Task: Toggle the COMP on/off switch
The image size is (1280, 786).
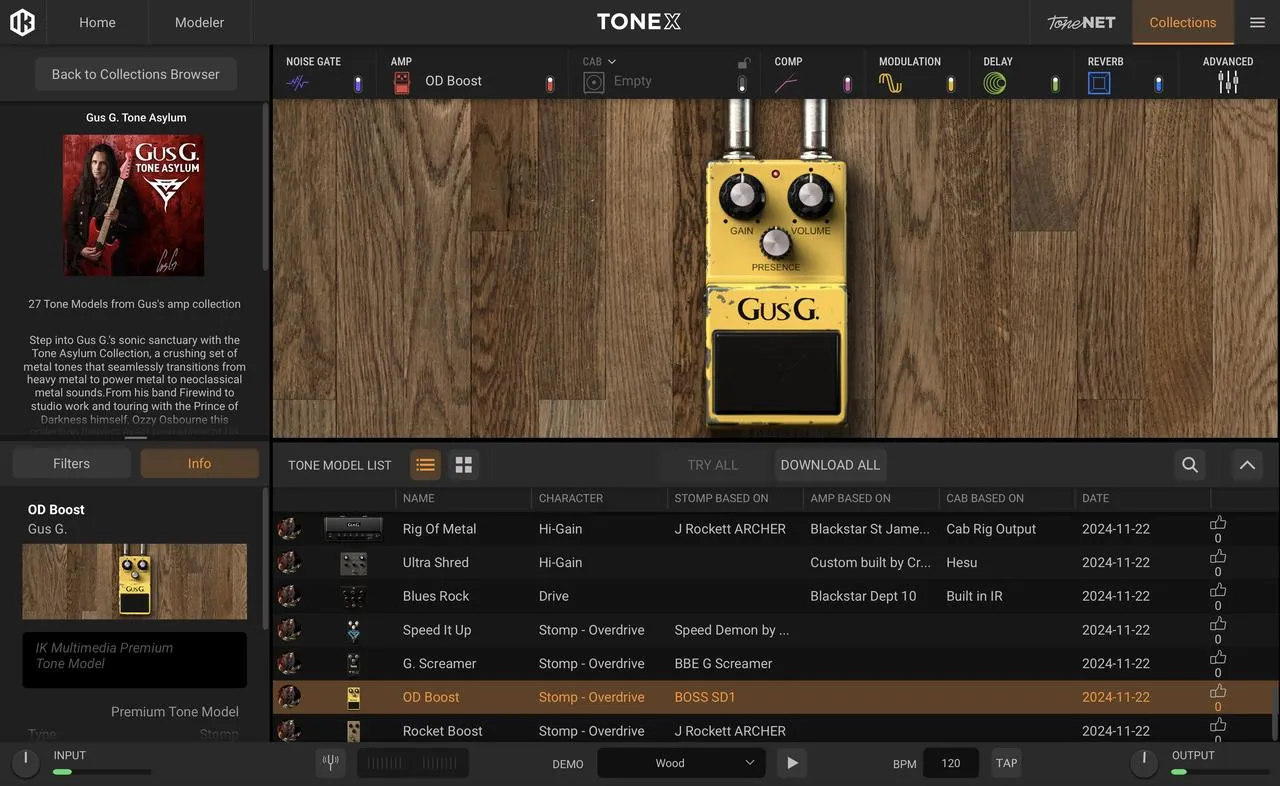Action: click(847, 84)
